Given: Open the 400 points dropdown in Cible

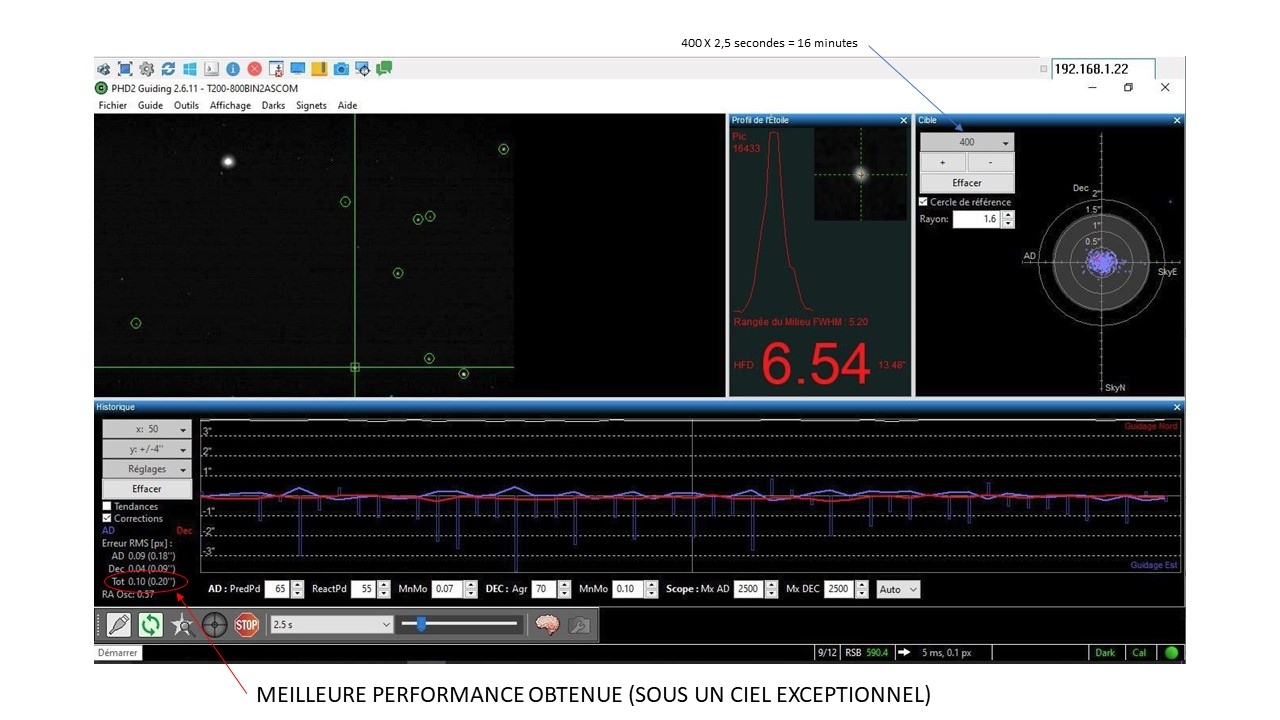Looking at the screenshot, I should point(967,142).
